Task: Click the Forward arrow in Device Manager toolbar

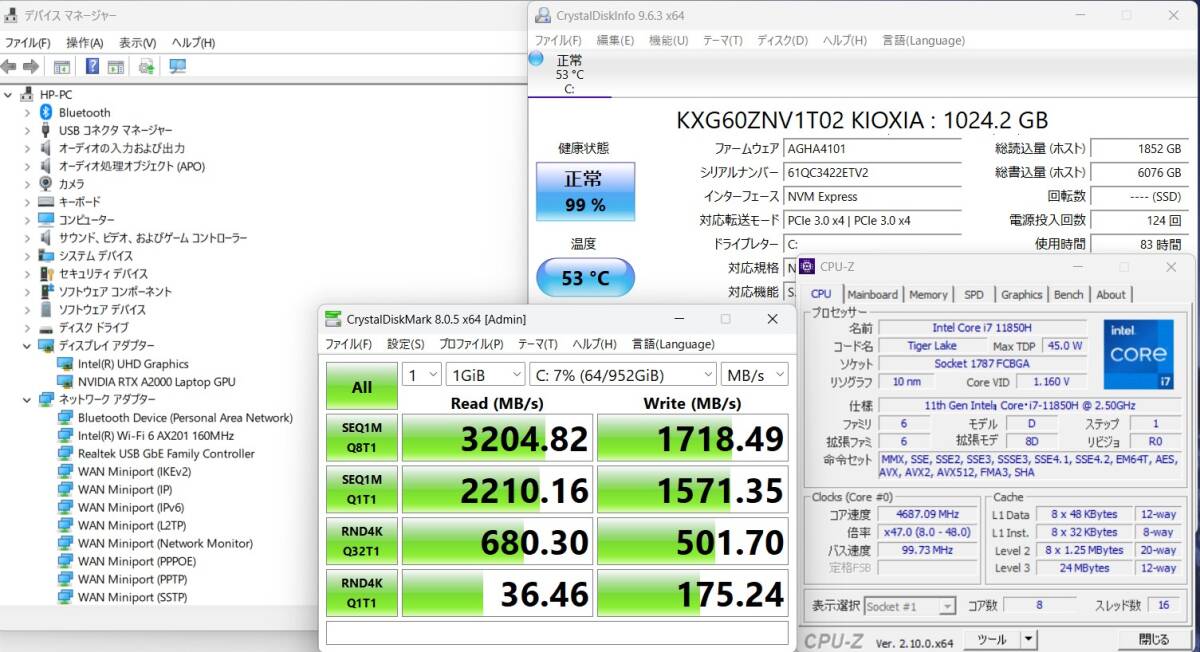Action: pyautogui.click(x=31, y=66)
